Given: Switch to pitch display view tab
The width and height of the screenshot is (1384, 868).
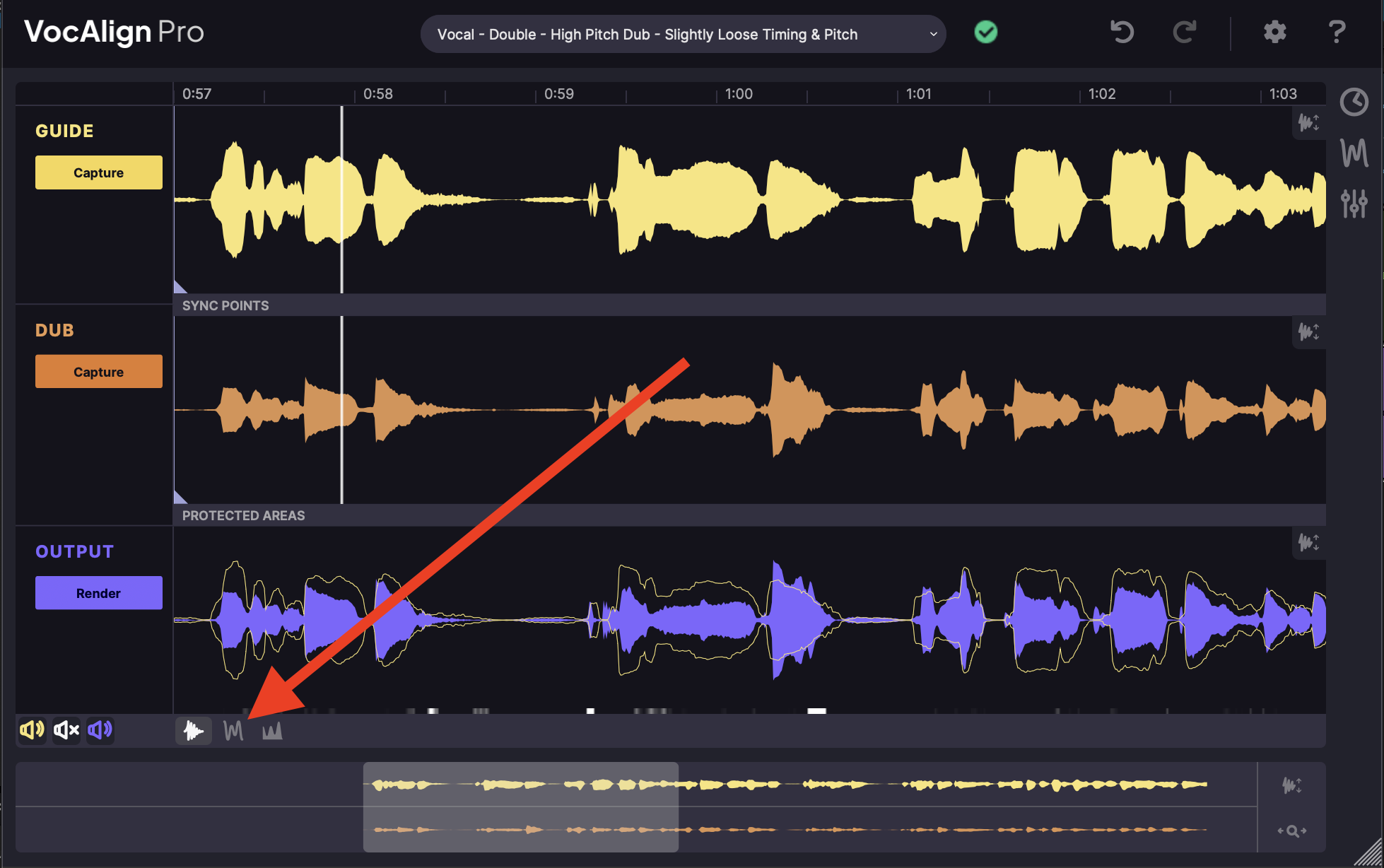Looking at the screenshot, I should (x=233, y=730).
